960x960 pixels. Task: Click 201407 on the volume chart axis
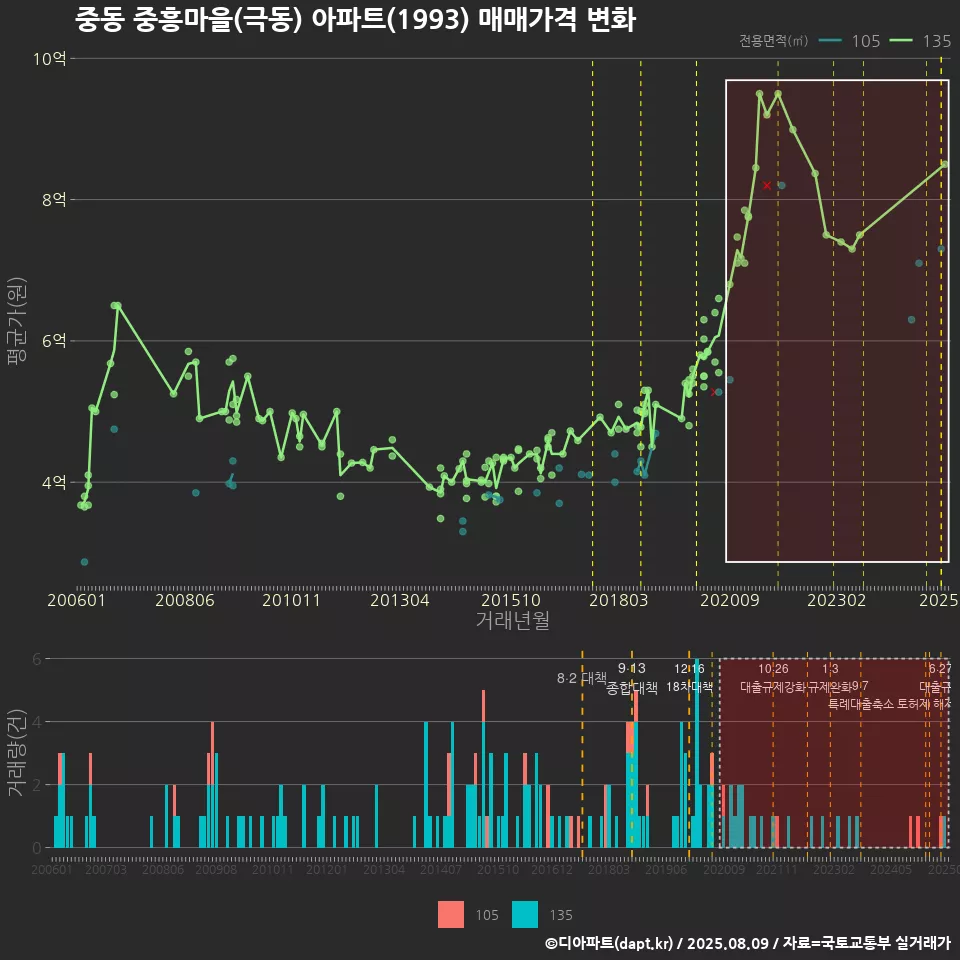click(441, 869)
